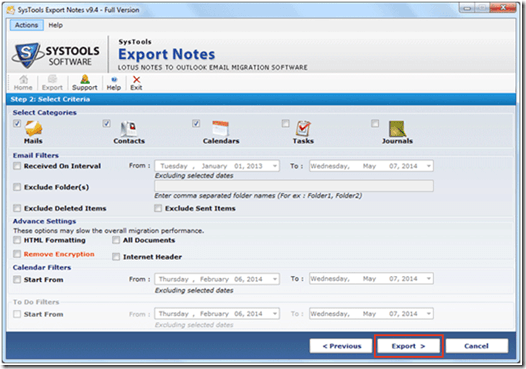Click the Cancel button
The width and height of the screenshot is (526, 369).
[476, 346]
